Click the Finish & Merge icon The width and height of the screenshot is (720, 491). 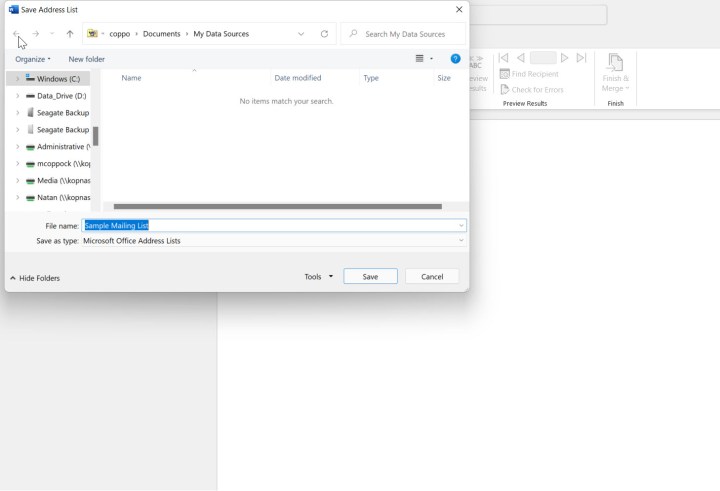click(x=615, y=64)
